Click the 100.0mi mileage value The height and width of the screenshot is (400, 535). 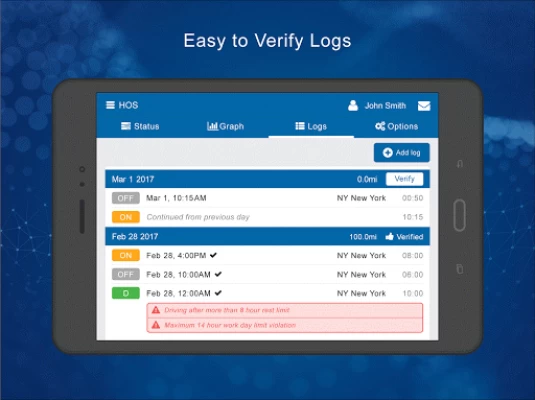pos(363,237)
